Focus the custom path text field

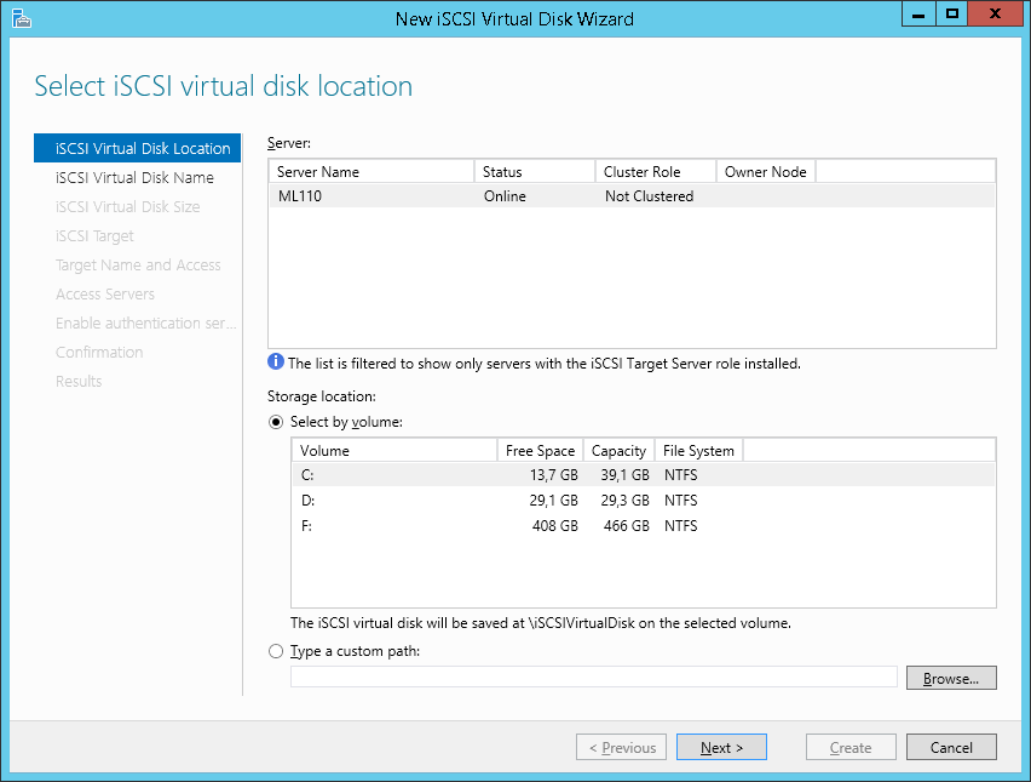593,678
